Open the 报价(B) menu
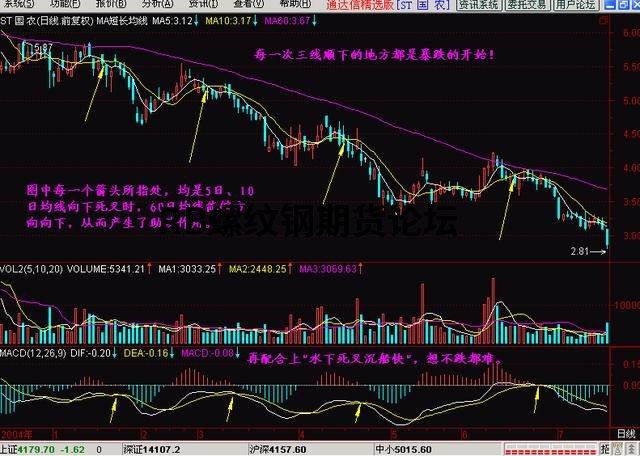 111,4
